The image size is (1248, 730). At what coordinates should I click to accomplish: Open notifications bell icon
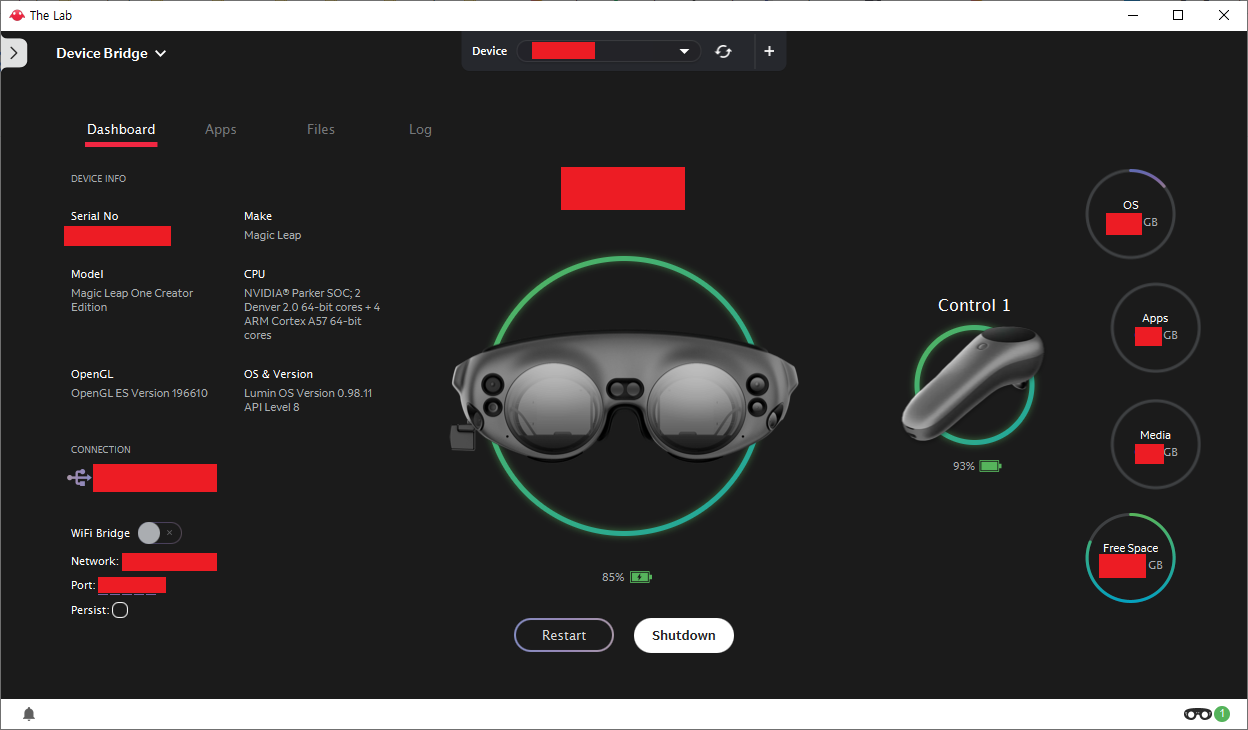[x=29, y=714]
